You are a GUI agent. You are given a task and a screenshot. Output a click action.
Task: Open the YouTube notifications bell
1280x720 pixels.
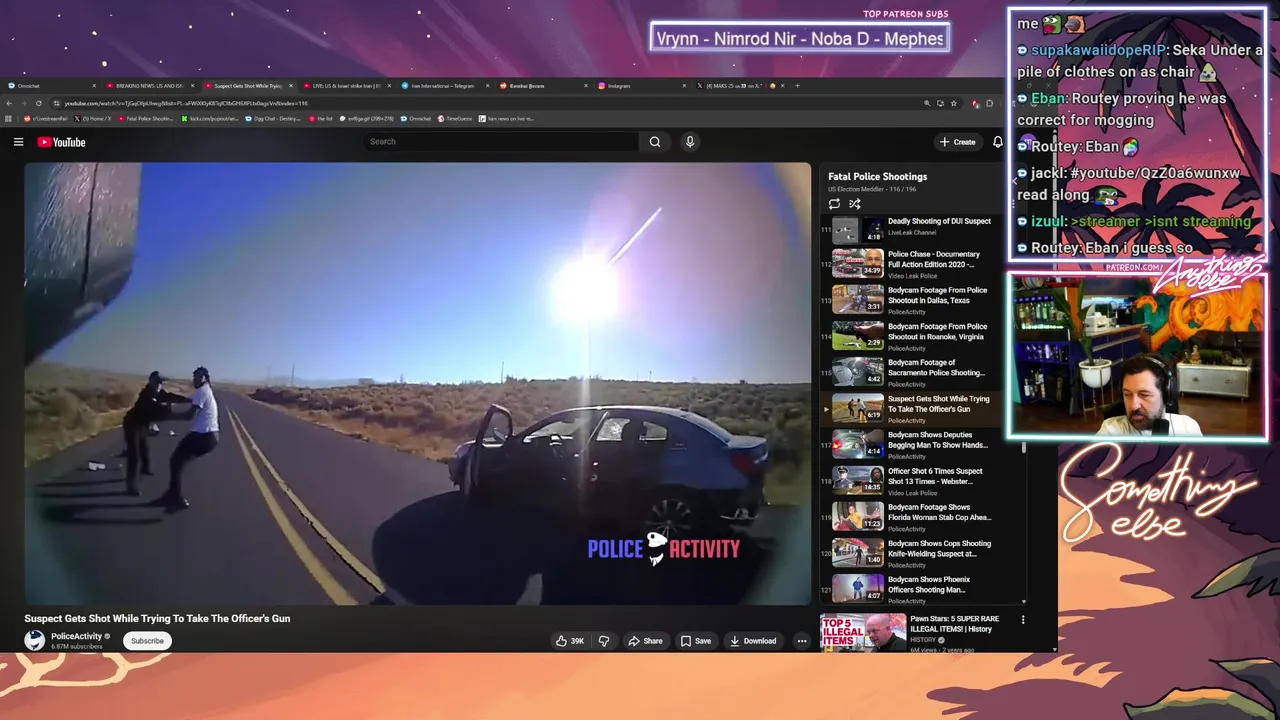pos(997,142)
